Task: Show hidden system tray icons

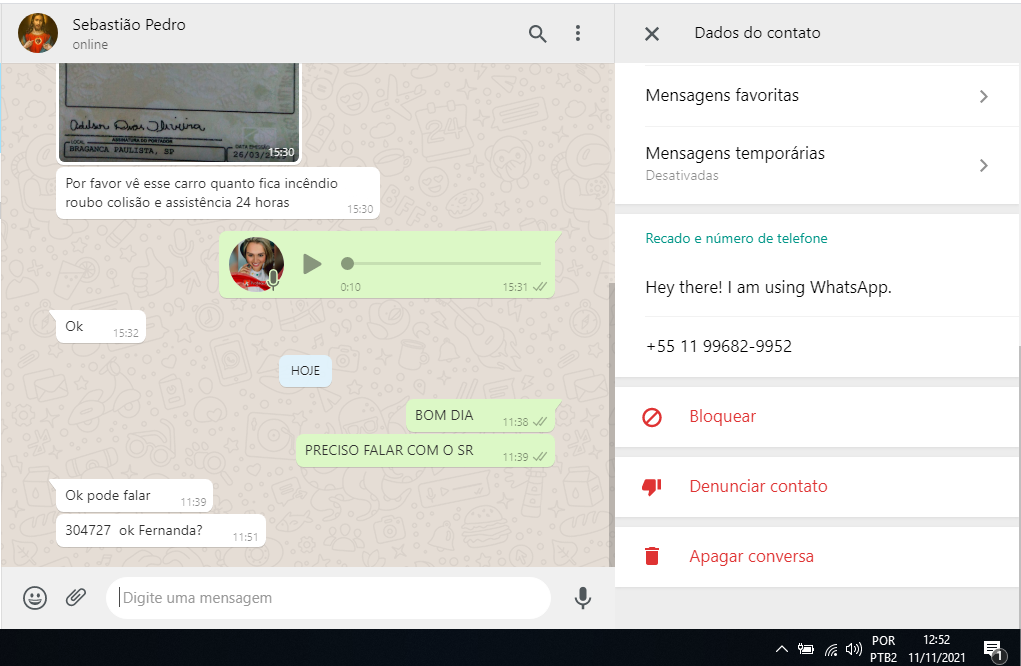Action: point(782,649)
